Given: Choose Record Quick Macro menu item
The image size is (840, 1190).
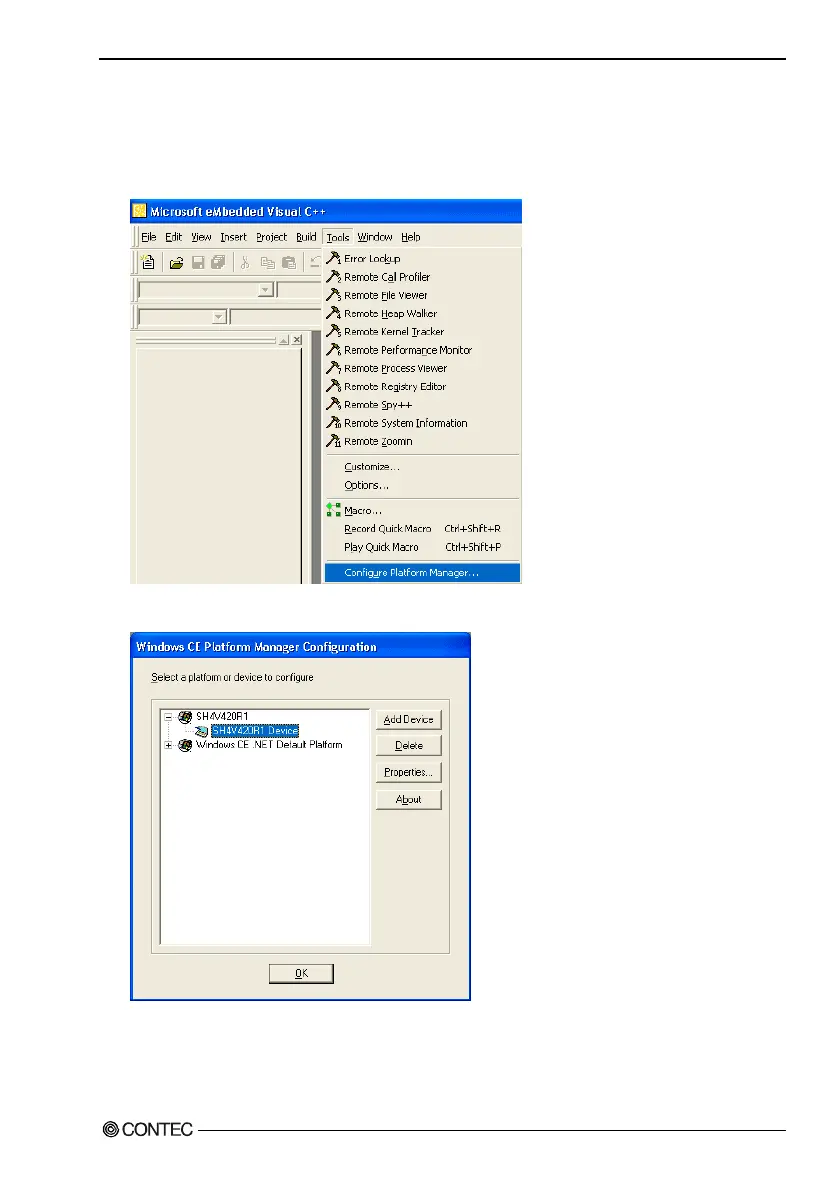Looking at the screenshot, I should coord(422,528).
